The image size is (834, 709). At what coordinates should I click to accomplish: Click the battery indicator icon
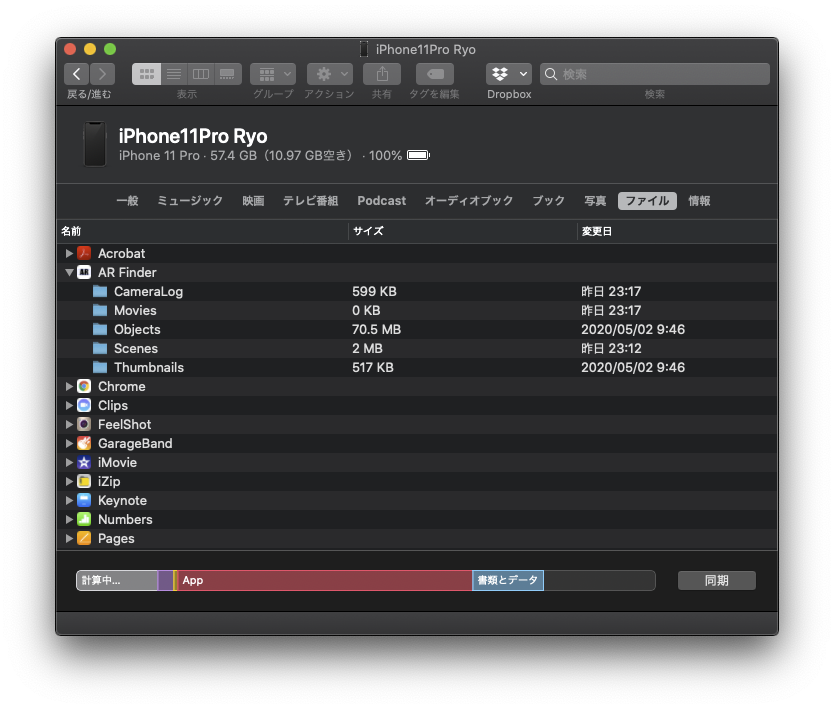click(x=419, y=155)
